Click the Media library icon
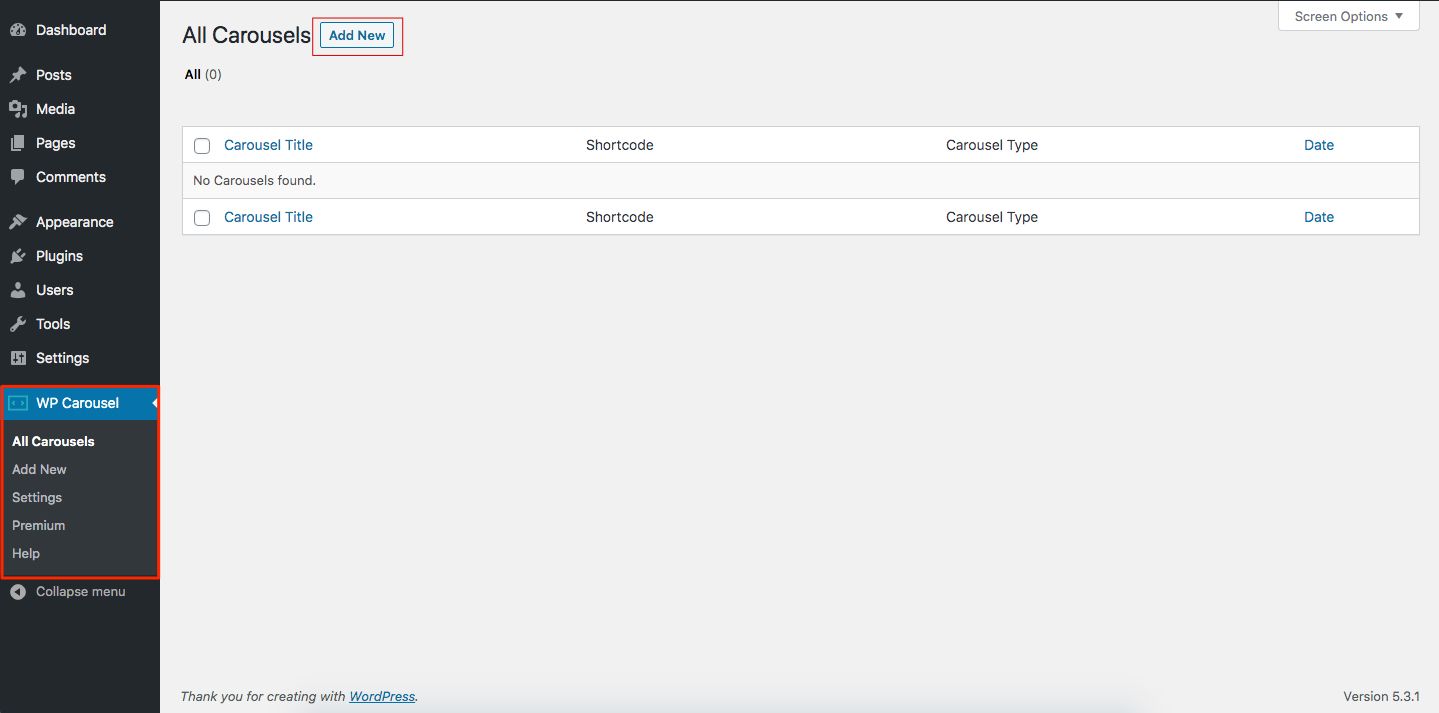This screenshot has height=713, width=1439. click(x=18, y=109)
